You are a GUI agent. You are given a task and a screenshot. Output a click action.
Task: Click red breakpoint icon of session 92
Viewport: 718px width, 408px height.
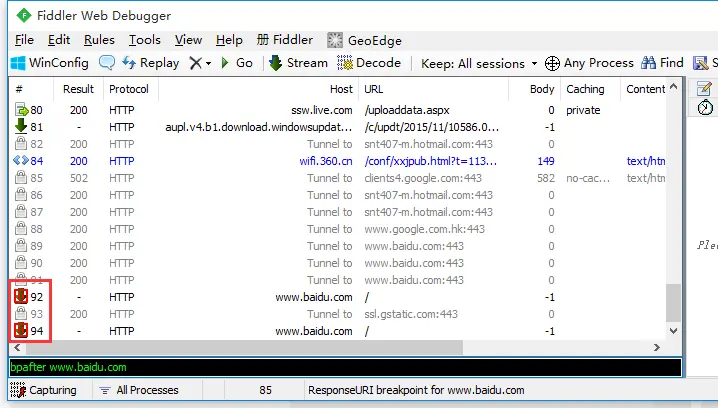pyautogui.click(x=21, y=296)
